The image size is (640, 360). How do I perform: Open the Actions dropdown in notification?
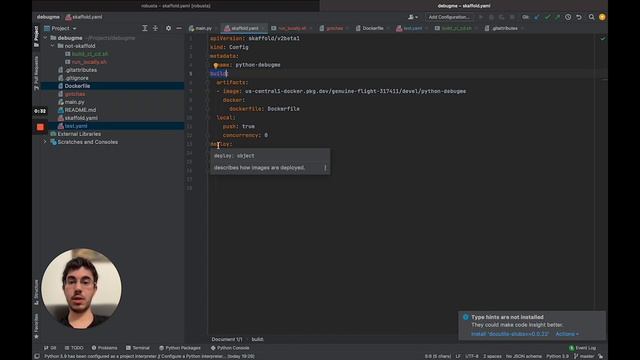567,334
